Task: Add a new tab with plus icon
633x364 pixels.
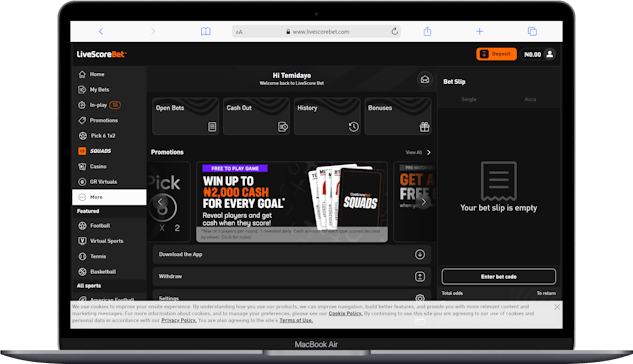Action: pyautogui.click(x=480, y=31)
